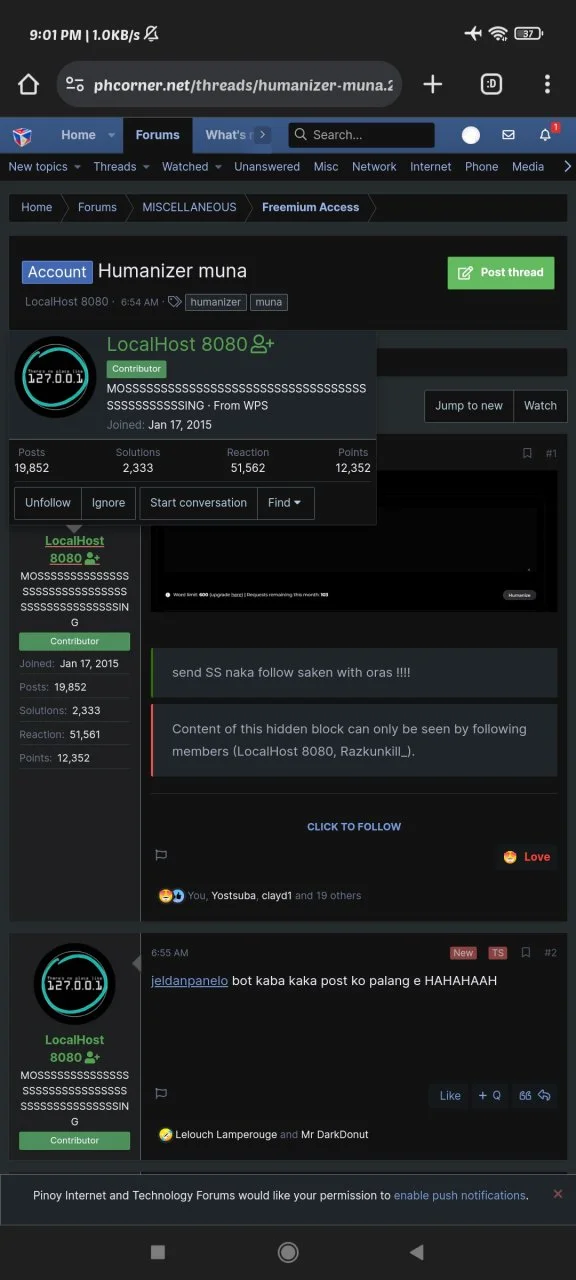
Task: Click the enable push notifications link
Action: click(x=460, y=1195)
